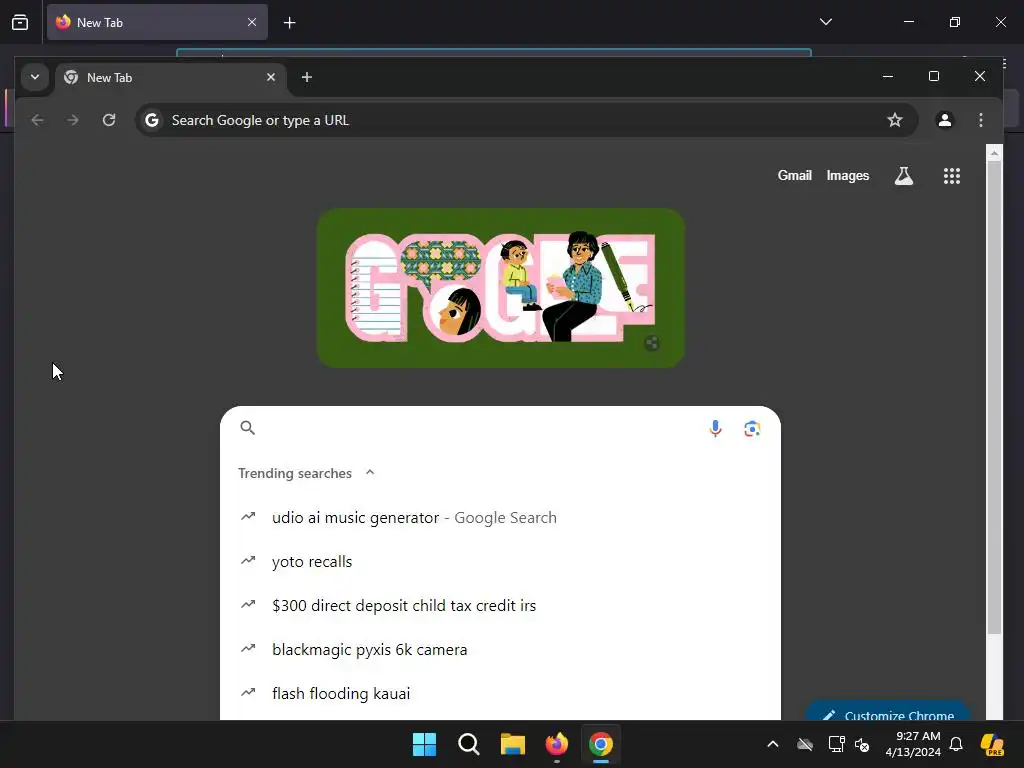The image size is (1024, 768).
Task: Go forward in Chrome
Action: [x=73, y=120]
